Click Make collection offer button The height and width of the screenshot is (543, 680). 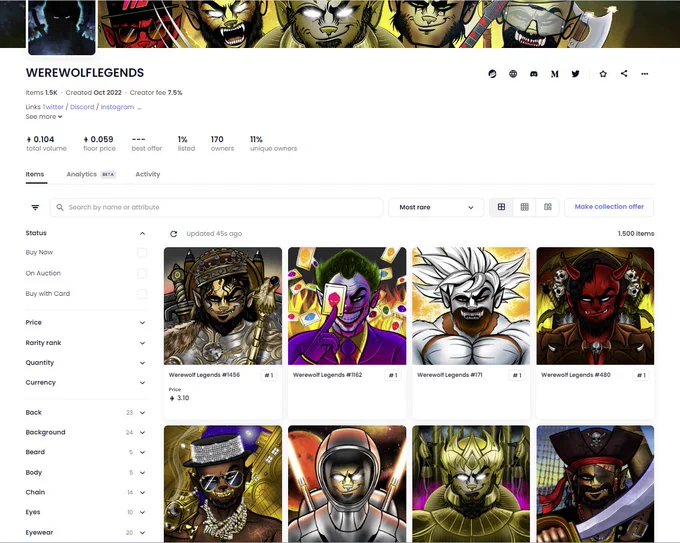coord(609,207)
